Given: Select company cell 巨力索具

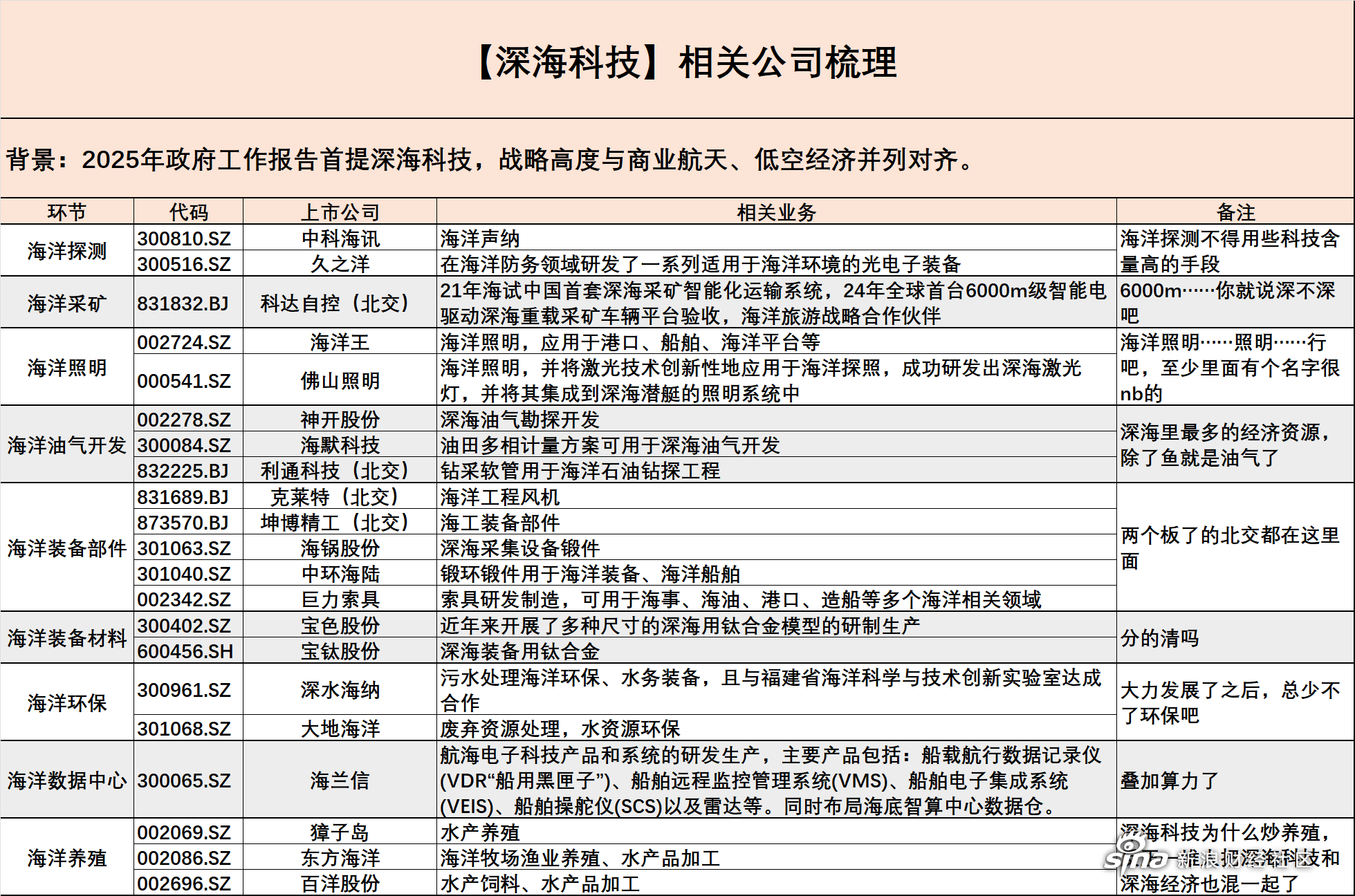Looking at the screenshot, I should coord(340,599).
